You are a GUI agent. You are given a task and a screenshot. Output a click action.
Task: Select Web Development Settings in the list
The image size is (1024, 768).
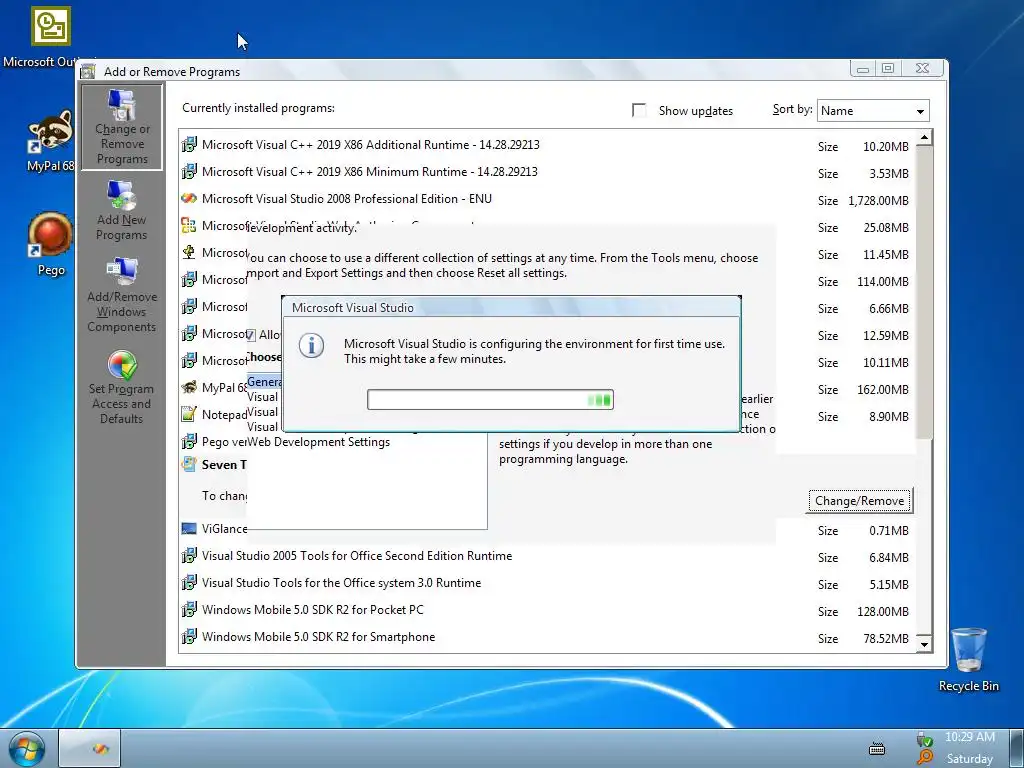(x=319, y=442)
